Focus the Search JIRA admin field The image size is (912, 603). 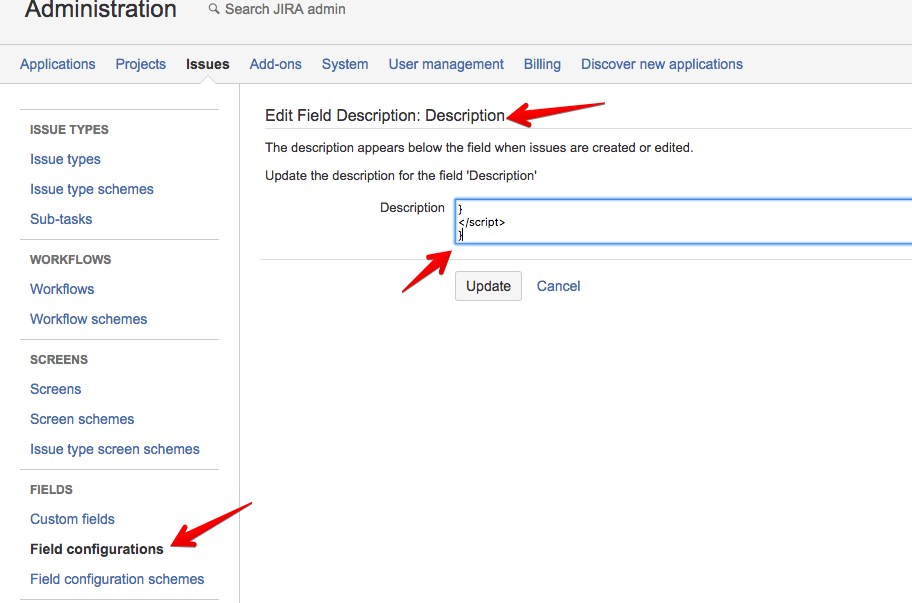[x=285, y=9]
